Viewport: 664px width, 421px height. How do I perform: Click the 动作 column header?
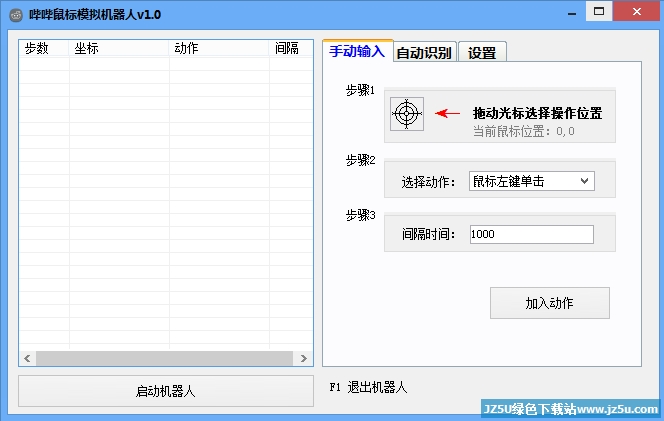[219, 48]
